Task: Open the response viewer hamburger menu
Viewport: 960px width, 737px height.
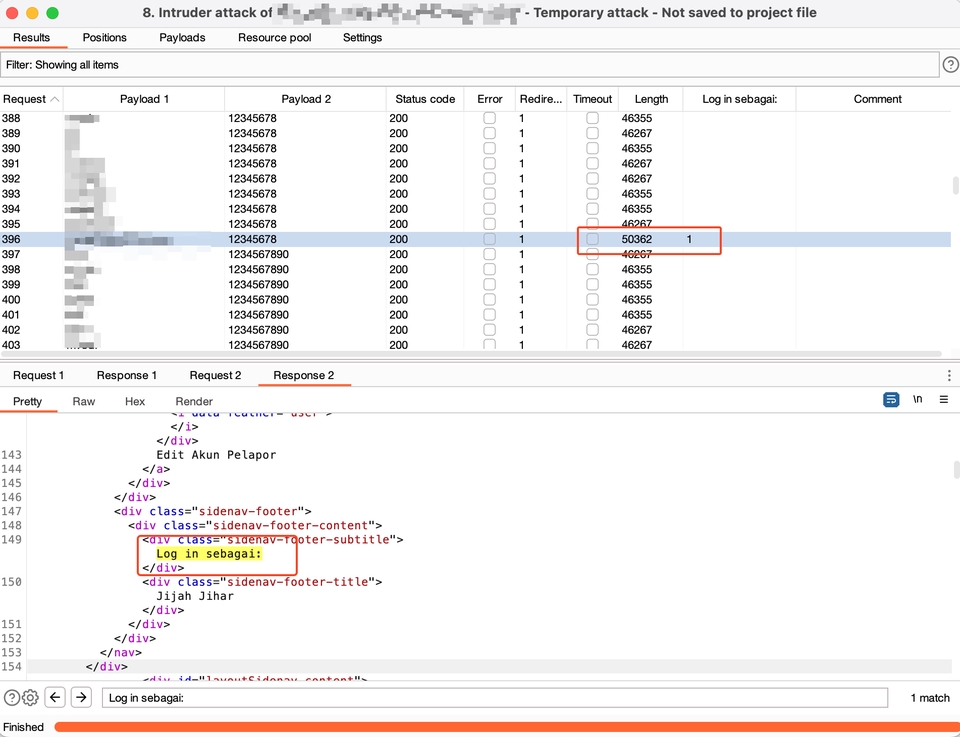Action: (x=943, y=399)
